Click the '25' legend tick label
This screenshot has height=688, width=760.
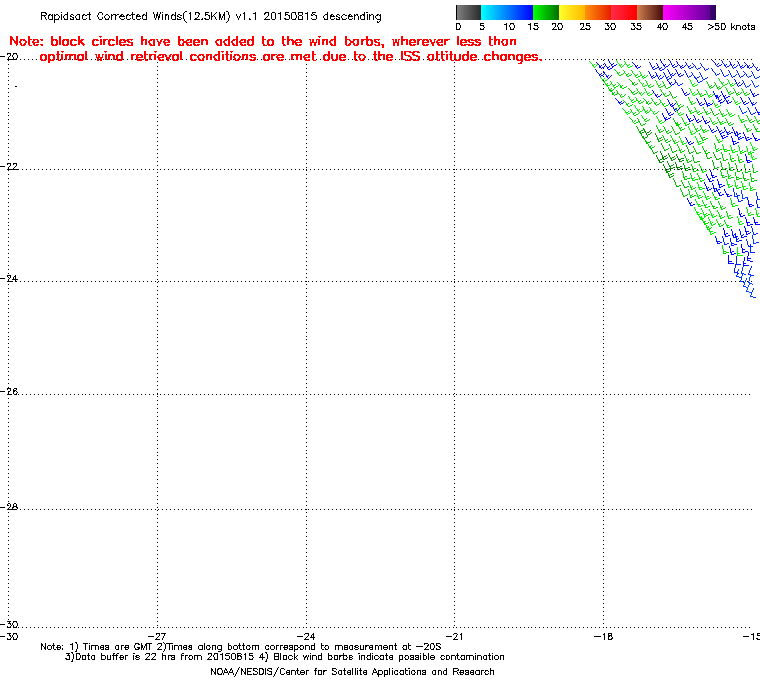[585, 27]
